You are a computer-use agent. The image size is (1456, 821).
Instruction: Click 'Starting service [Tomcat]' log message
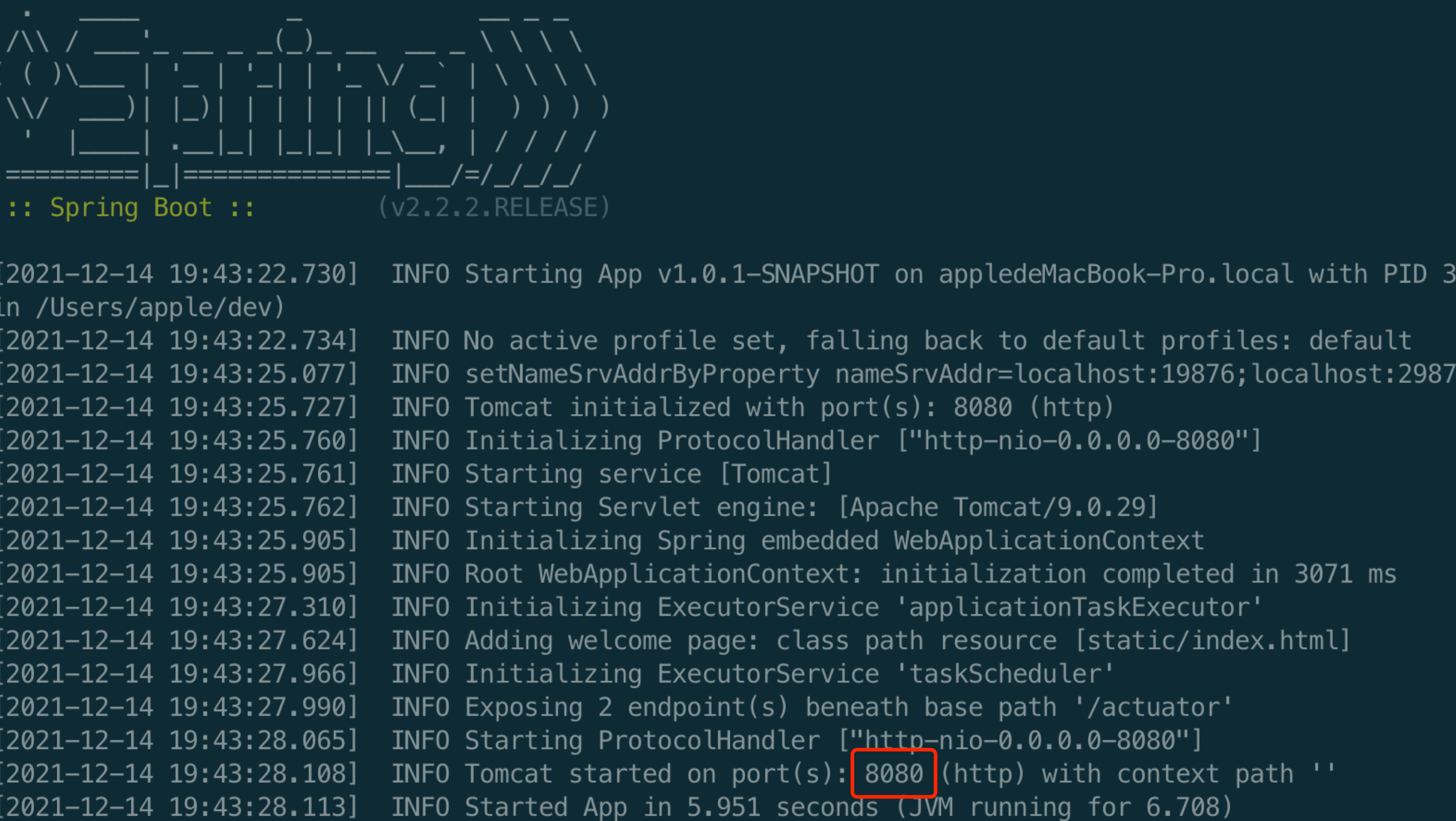pos(648,474)
